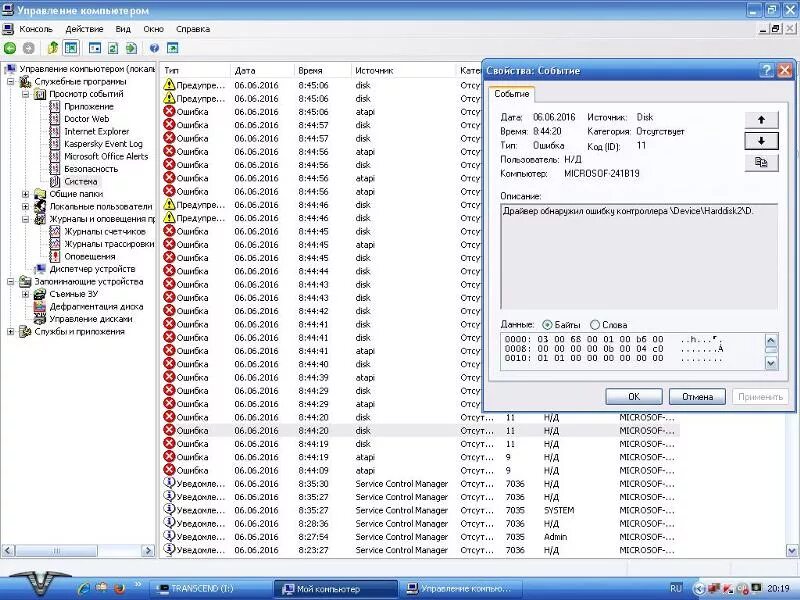Open Дефрагментация диска in the tree
The width and height of the screenshot is (800, 600).
pyautogui.click(x=96, y=307)
